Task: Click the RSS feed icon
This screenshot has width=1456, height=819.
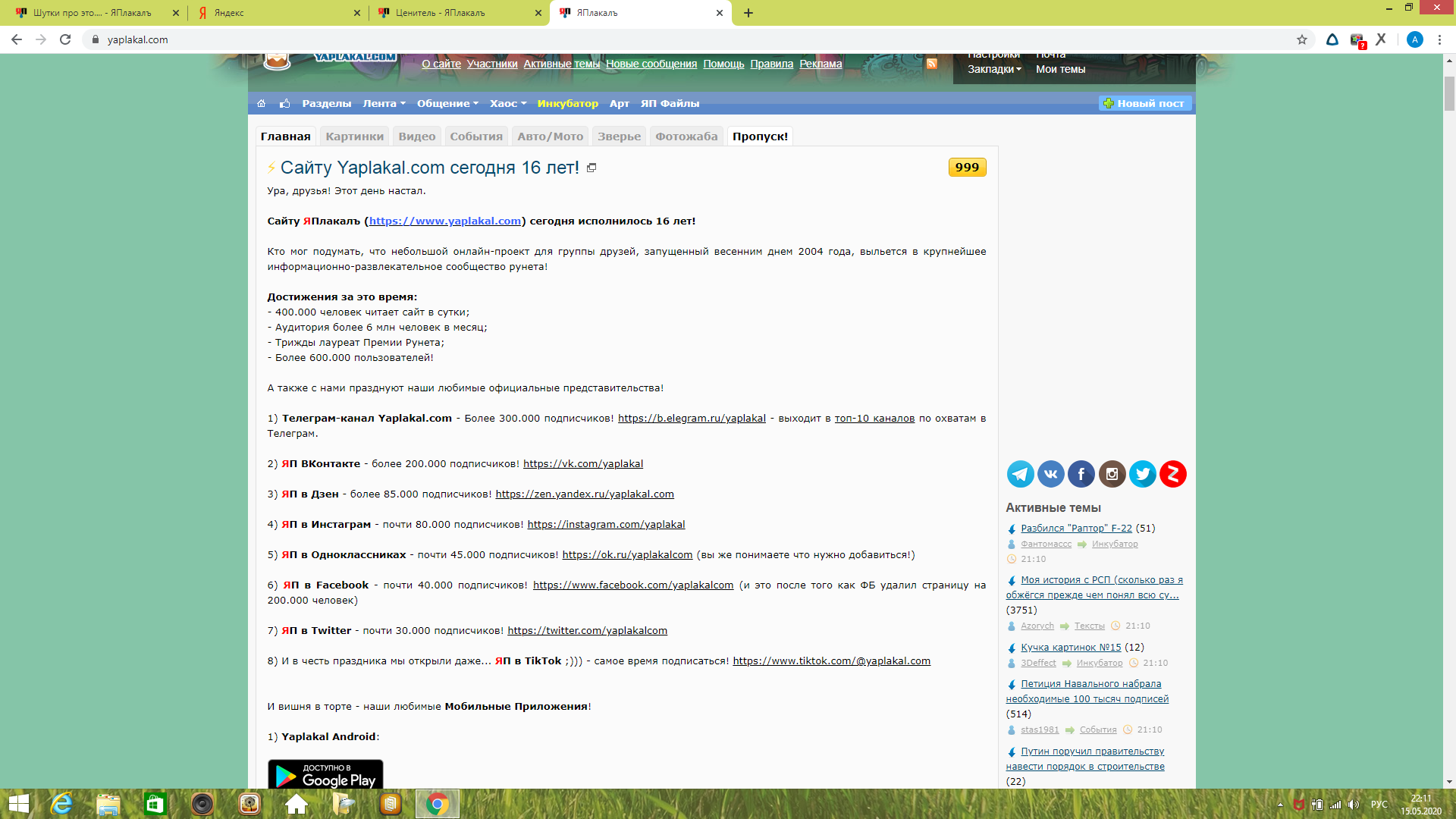Action: (931, 64)
